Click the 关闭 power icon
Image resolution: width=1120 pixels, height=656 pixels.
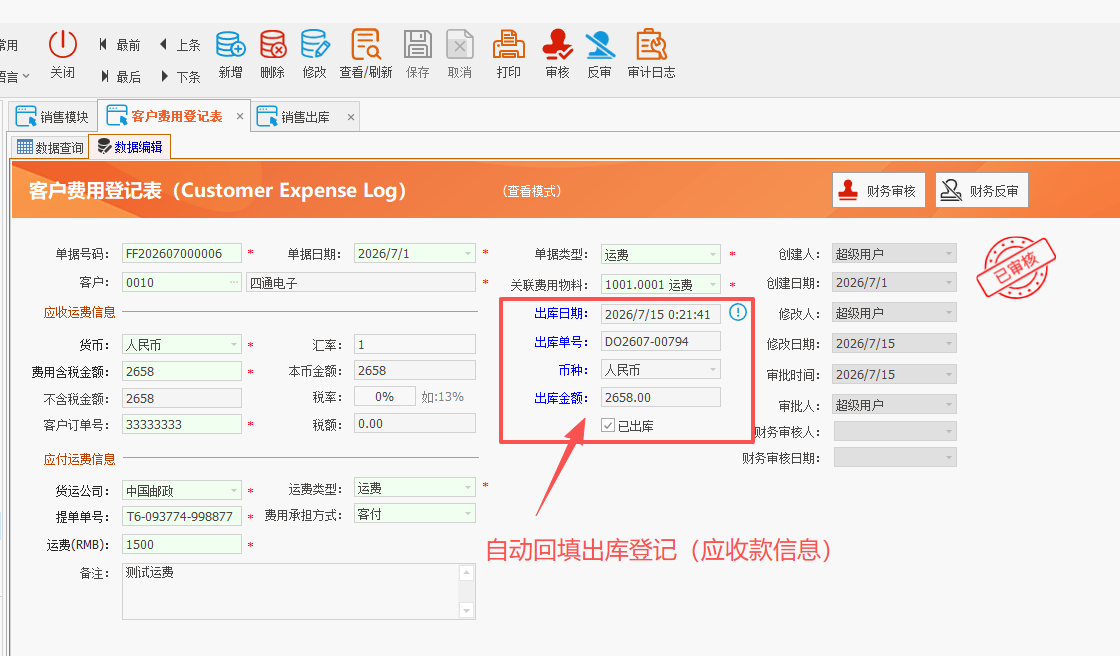(x=62, y=44)
